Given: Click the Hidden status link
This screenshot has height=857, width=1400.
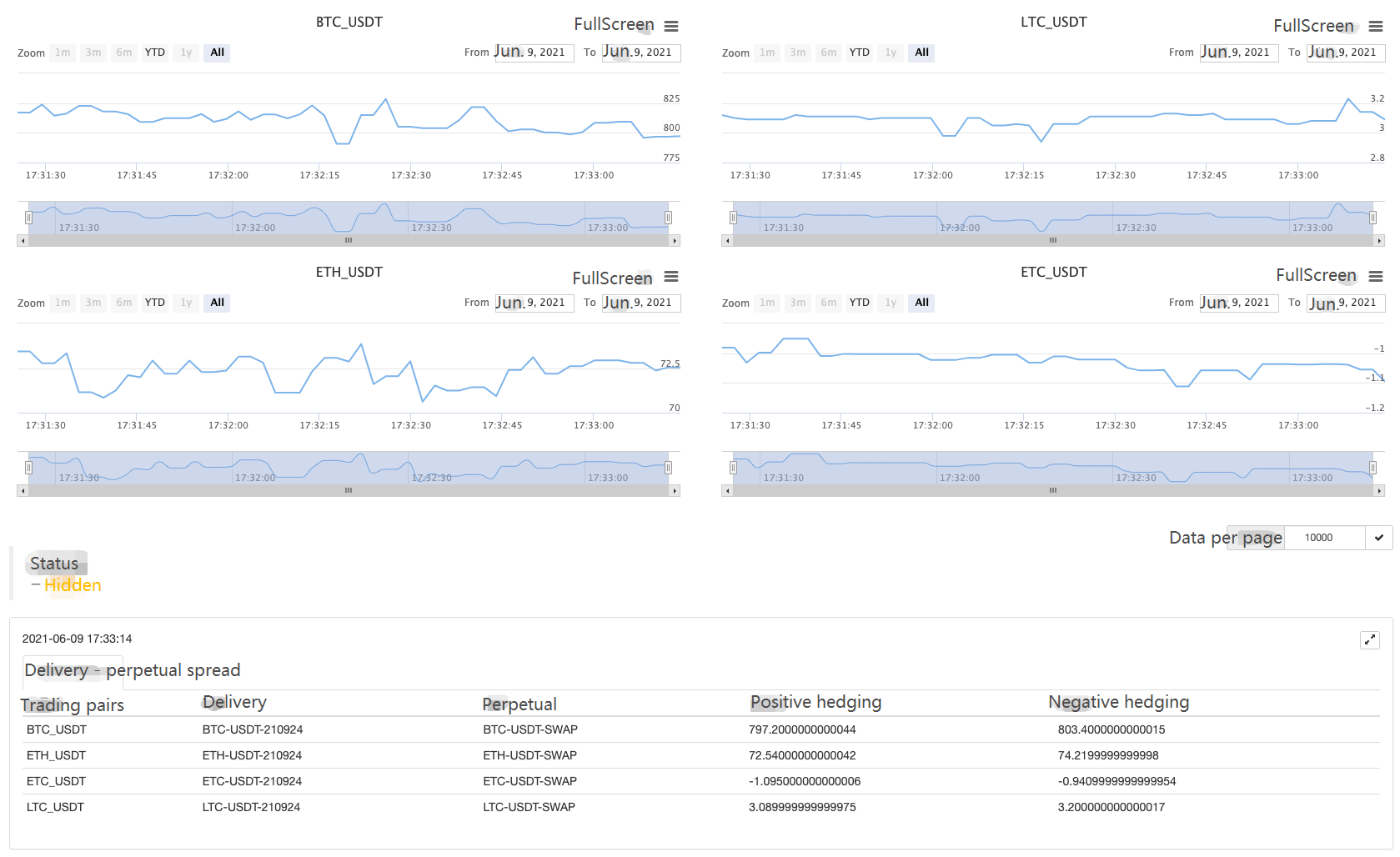Looking at the screenshot, I should pyautogui.click(x=73, y=585).
